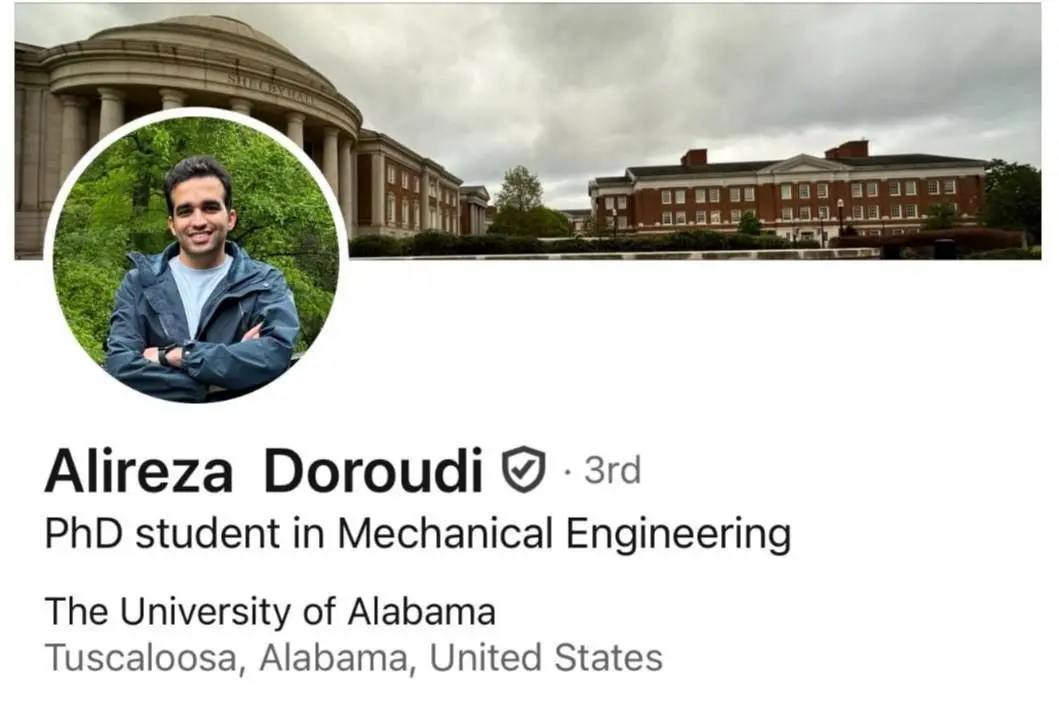Open The University of Alabama link

pyautogui.click(x=270, y=610)
